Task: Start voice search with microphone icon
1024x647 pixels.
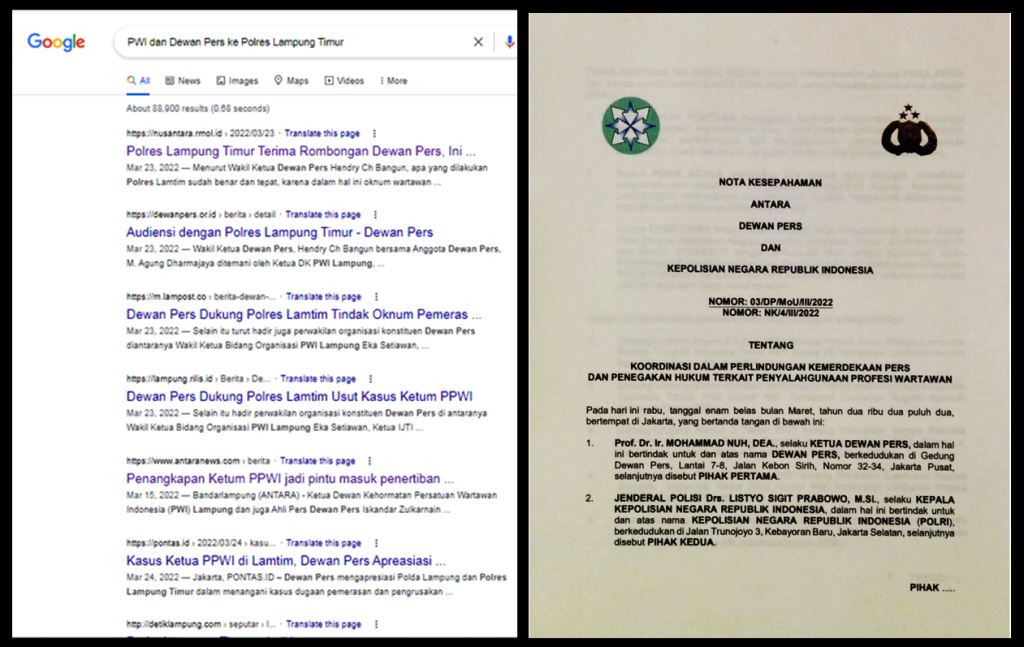Action: pos(509,42)
